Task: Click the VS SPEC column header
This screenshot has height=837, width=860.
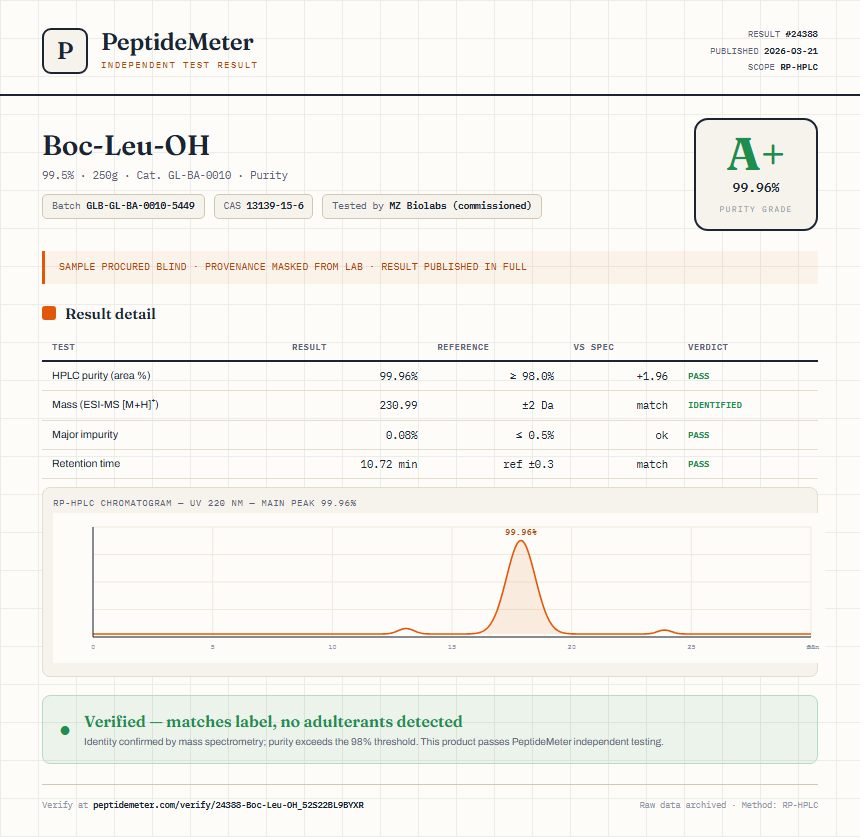Action: click(x=593, y=347)
